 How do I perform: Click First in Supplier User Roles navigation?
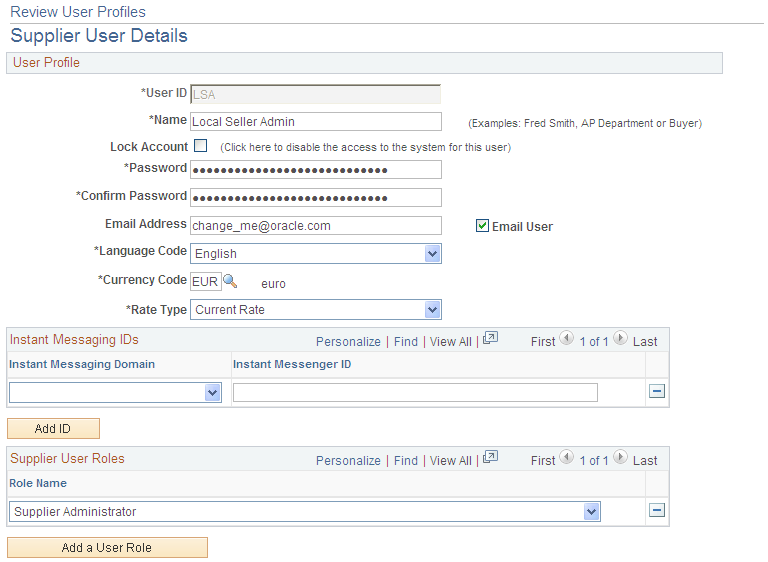coord(543,461)
